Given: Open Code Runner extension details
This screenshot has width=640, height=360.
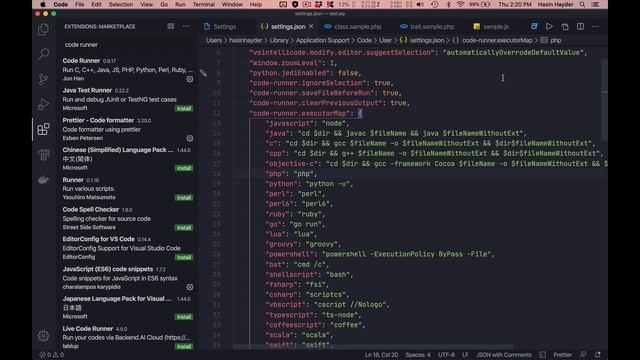Looking at the screenshot, I should click(128, 70).
